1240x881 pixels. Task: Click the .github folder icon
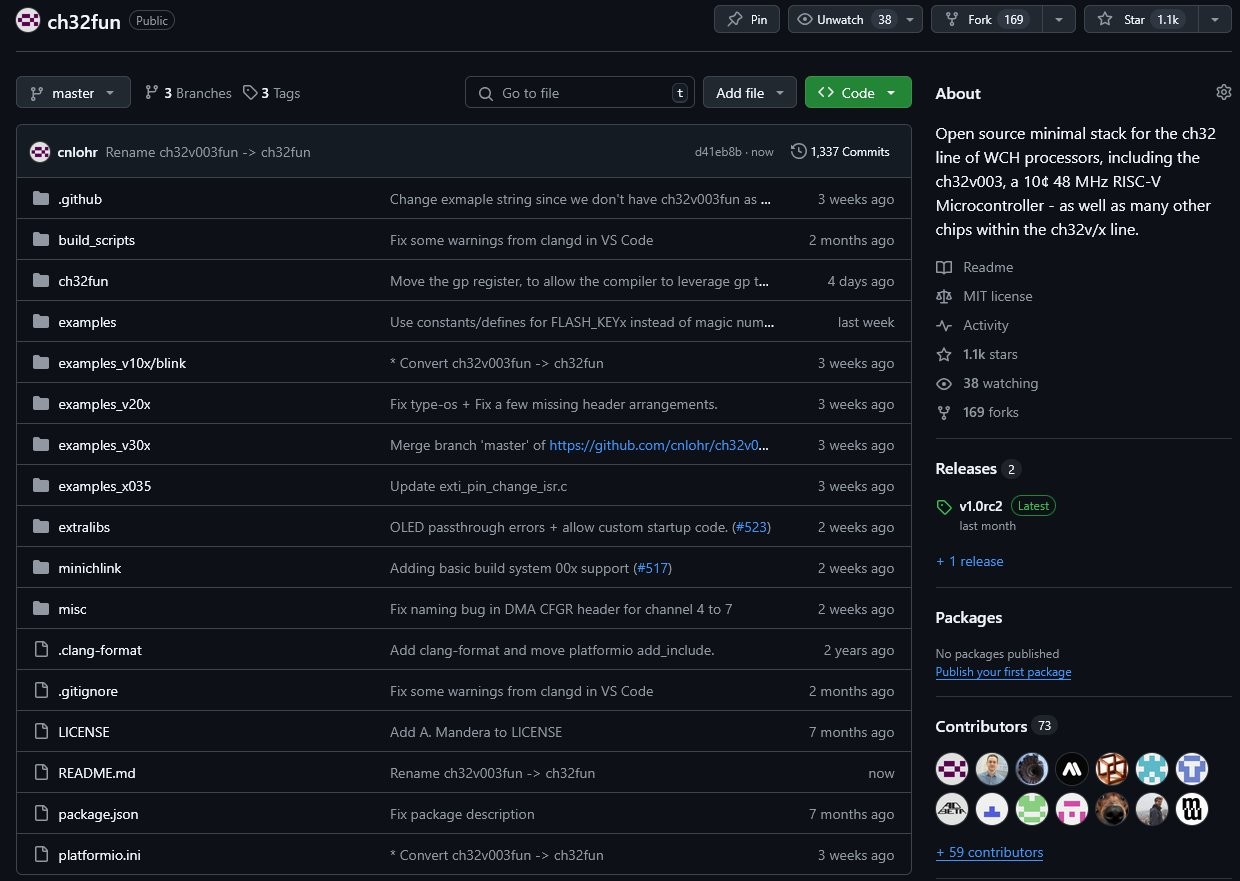pyautogui.click(x=41, y=199)
